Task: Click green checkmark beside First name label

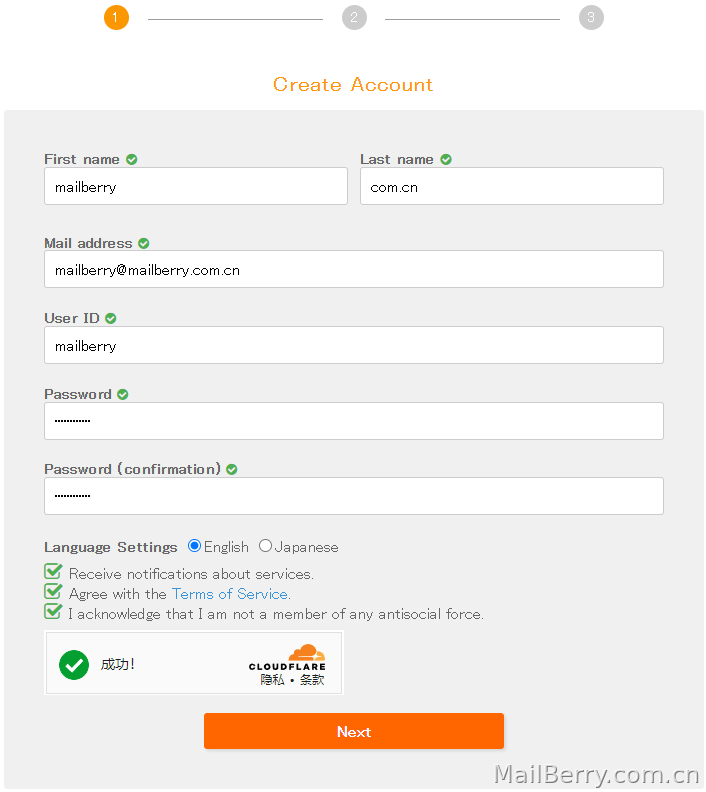Action: (132, 160)
